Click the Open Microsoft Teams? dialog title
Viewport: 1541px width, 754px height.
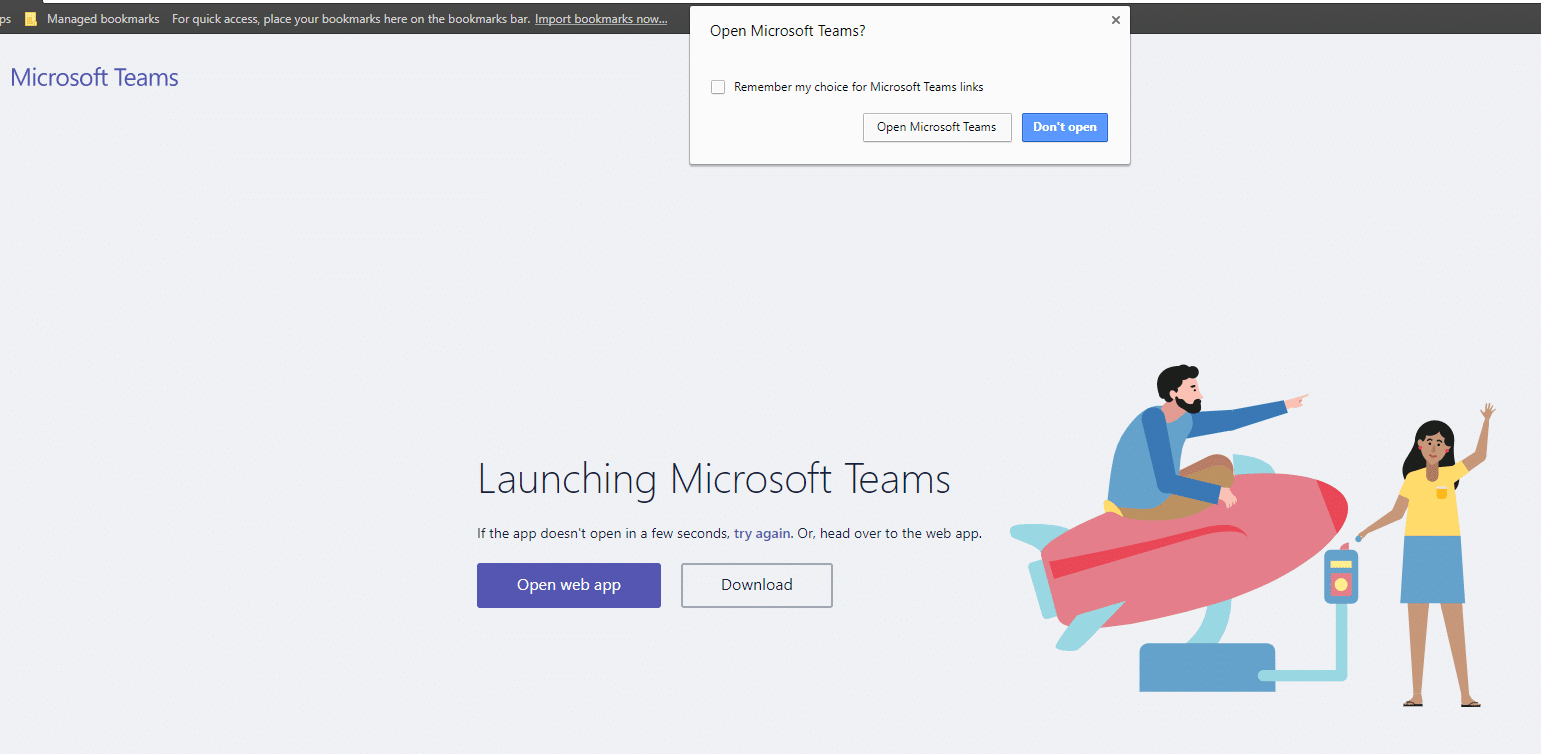(787, 31)
